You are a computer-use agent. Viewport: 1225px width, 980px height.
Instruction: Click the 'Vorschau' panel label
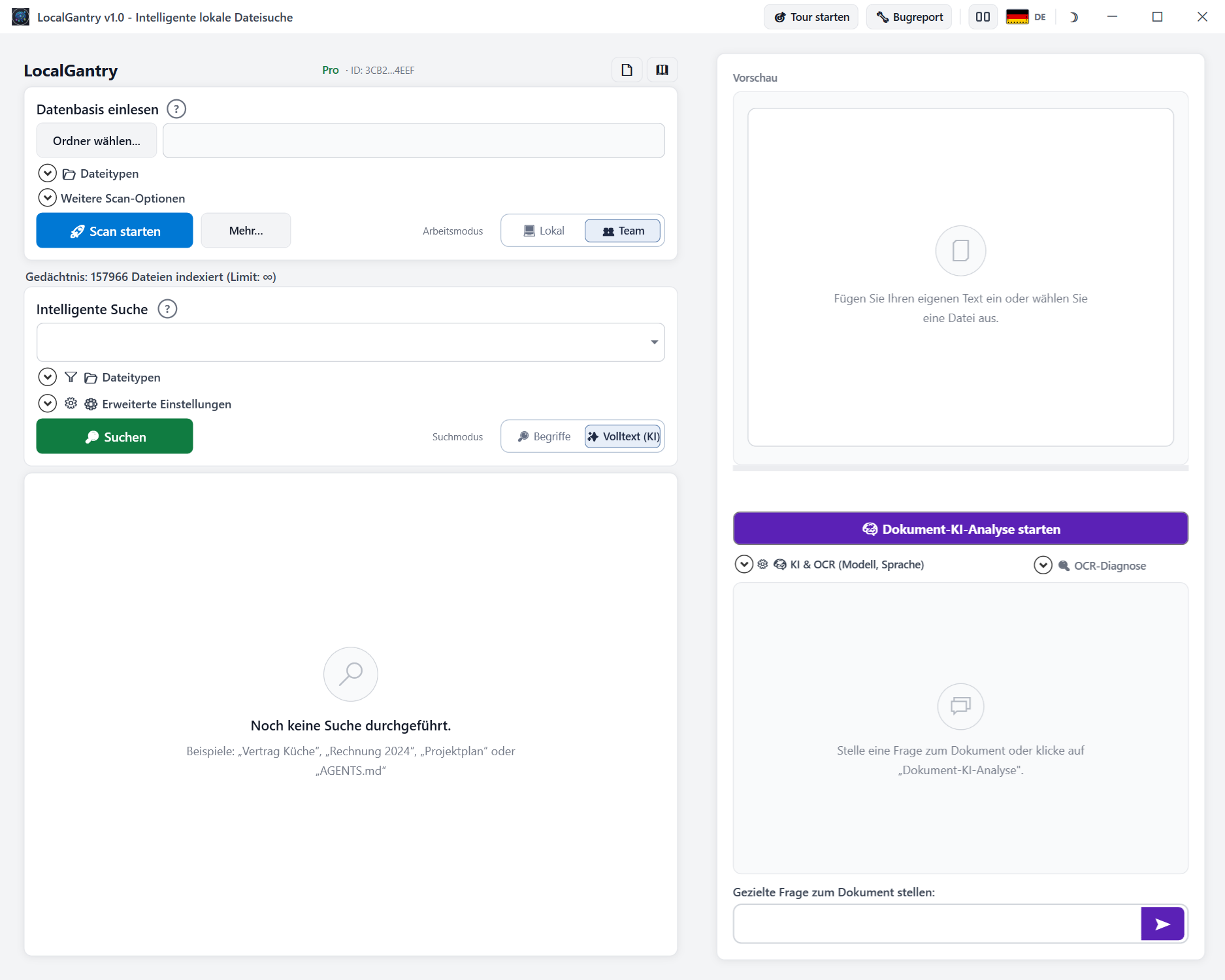coord(755,78)
